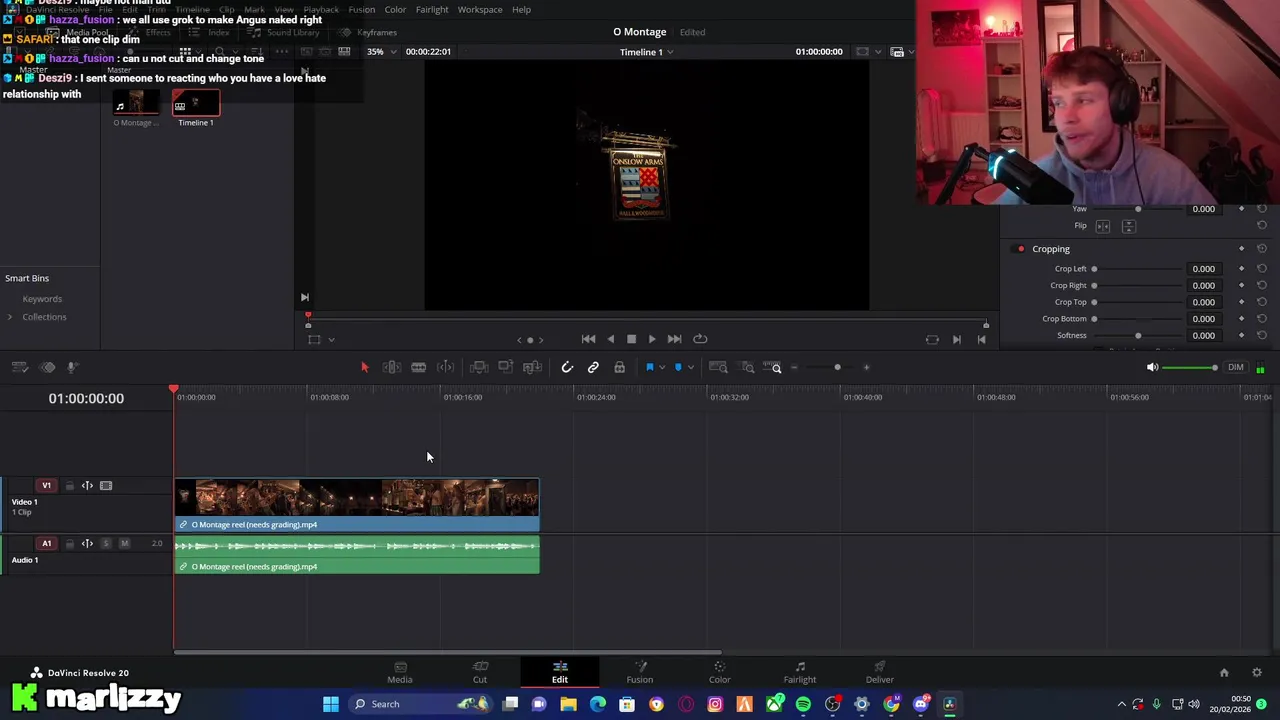The width and height of the screenshot is (1280, 720).
Task: Toggle timeline Snapping magnet icon
Action: (567, 367)
